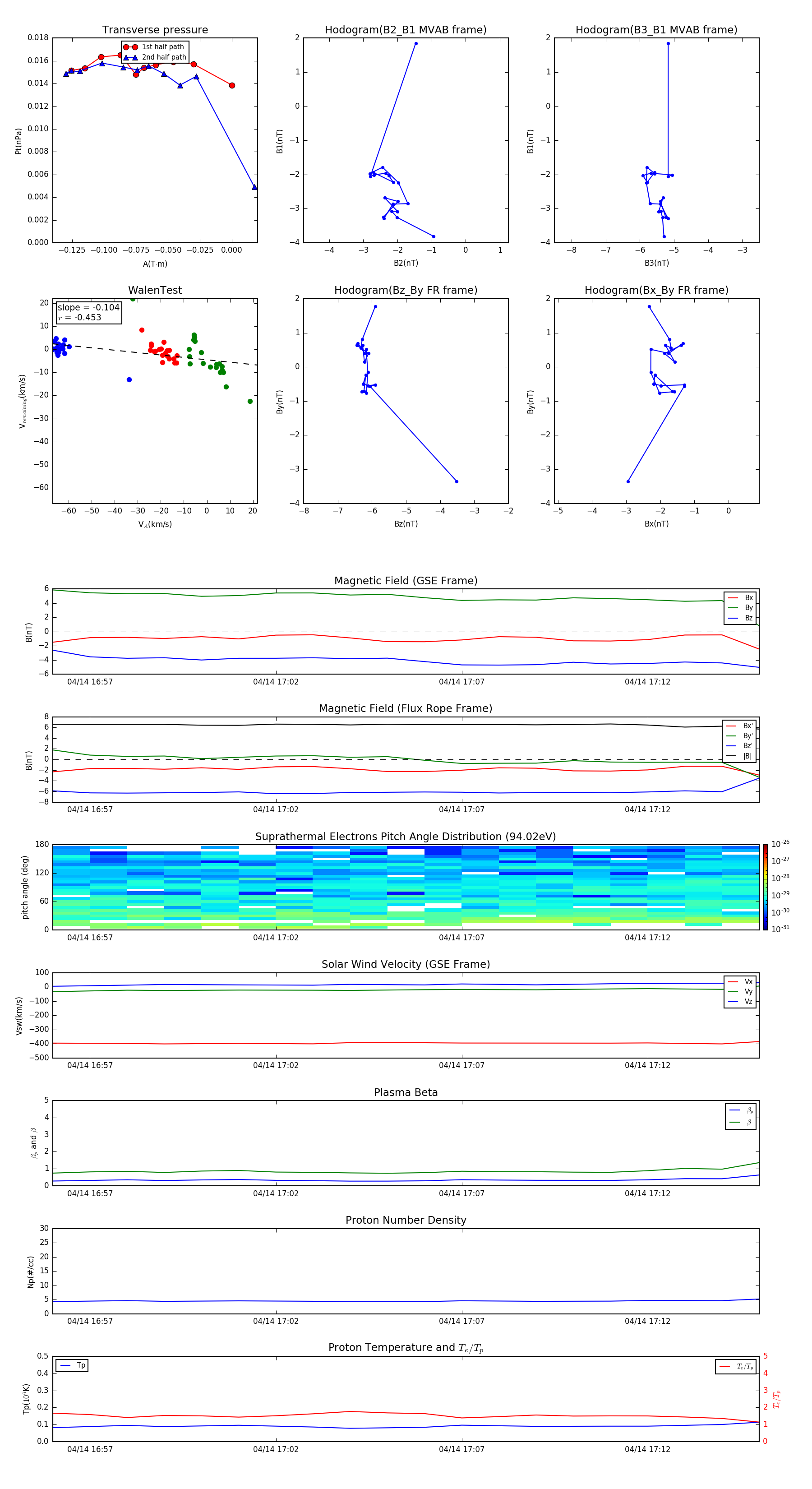Image resolution: width=812 pixels, height=1489 pixels.
Task: Click the 'pitch angle (deg)' axis label
Action: pyautogui.click(x=25, y=887)
